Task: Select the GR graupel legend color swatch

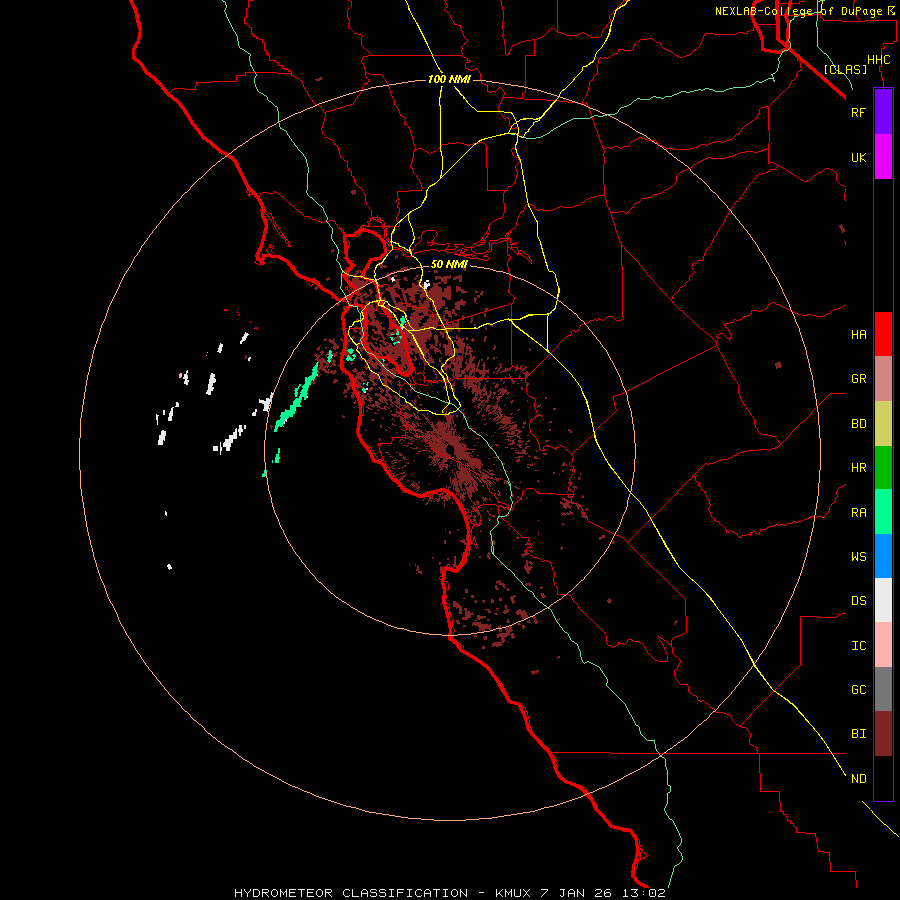Action: coord(883,379)
